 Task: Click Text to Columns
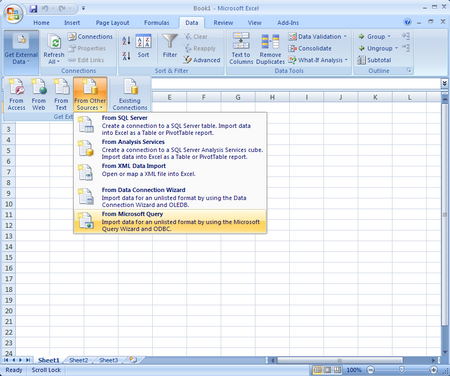[241, 48]
